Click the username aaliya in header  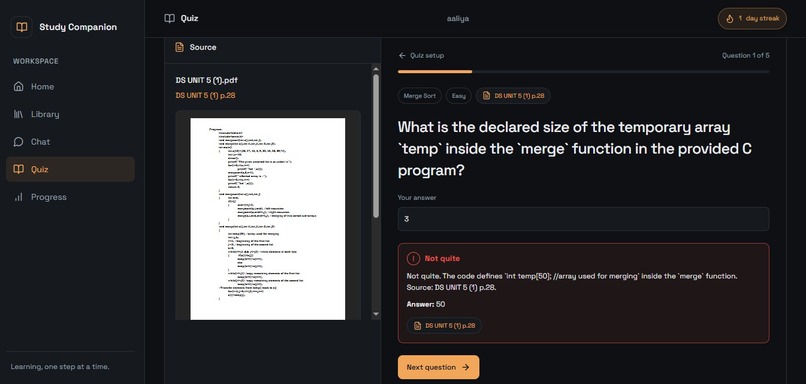click(x=458, y=19)
